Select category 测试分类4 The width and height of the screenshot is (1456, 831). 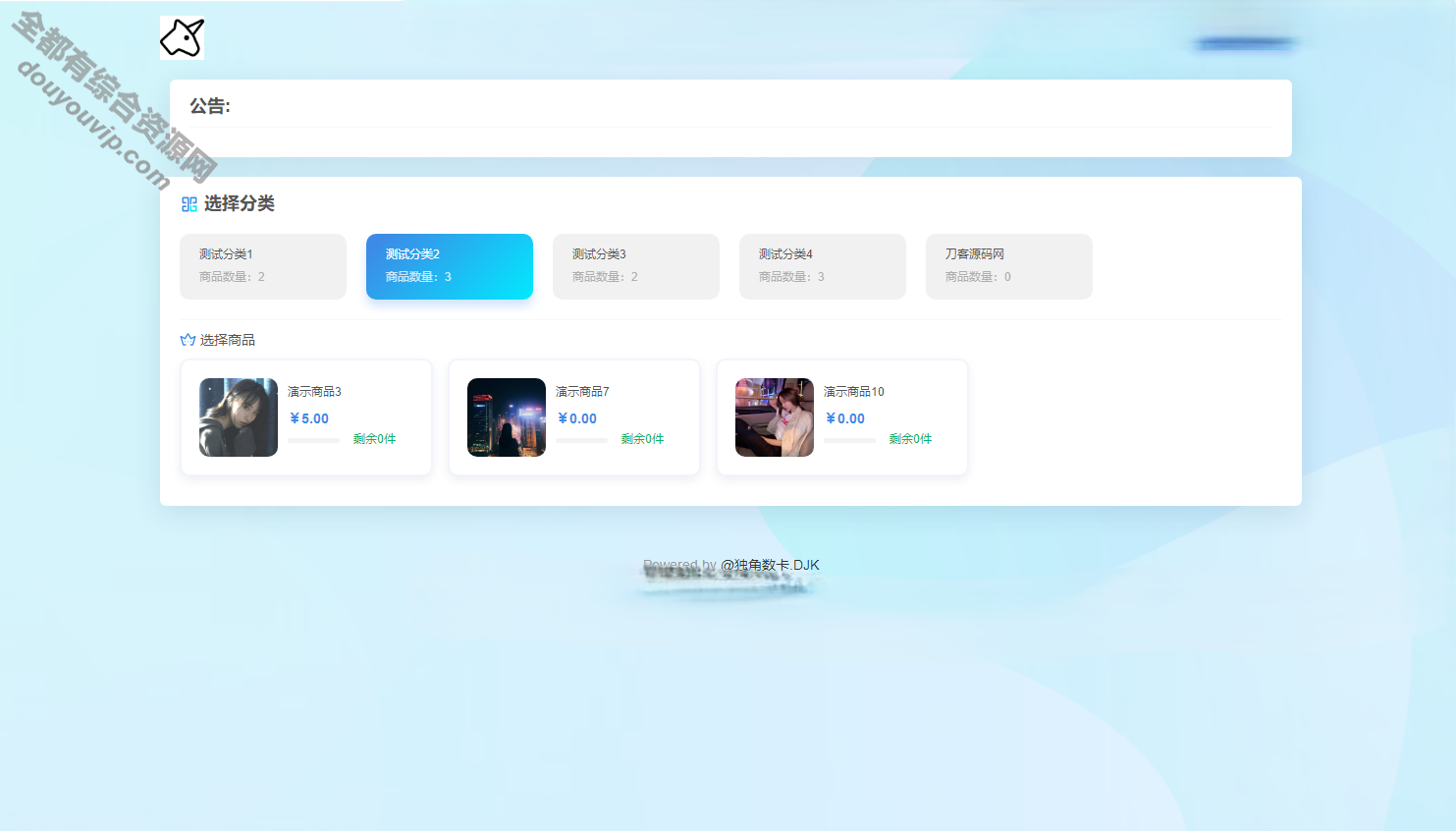click(x=823, y=266)
